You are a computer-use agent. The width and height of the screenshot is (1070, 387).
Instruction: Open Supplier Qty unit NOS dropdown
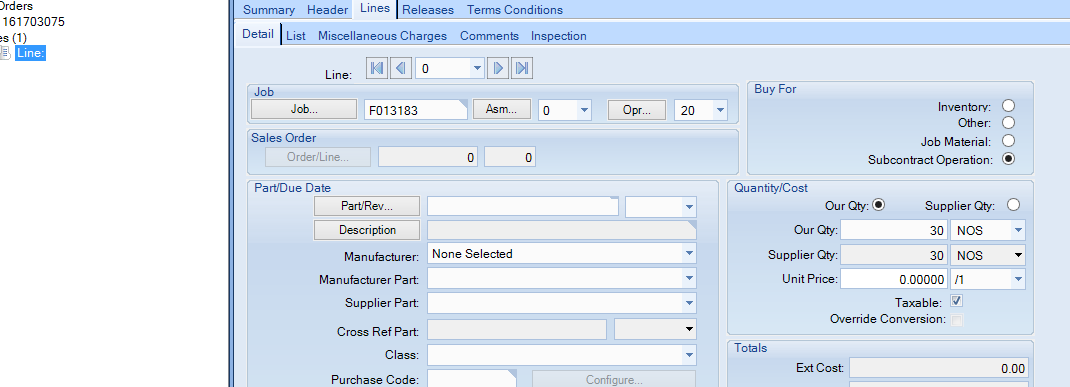tap(1018, 255)
